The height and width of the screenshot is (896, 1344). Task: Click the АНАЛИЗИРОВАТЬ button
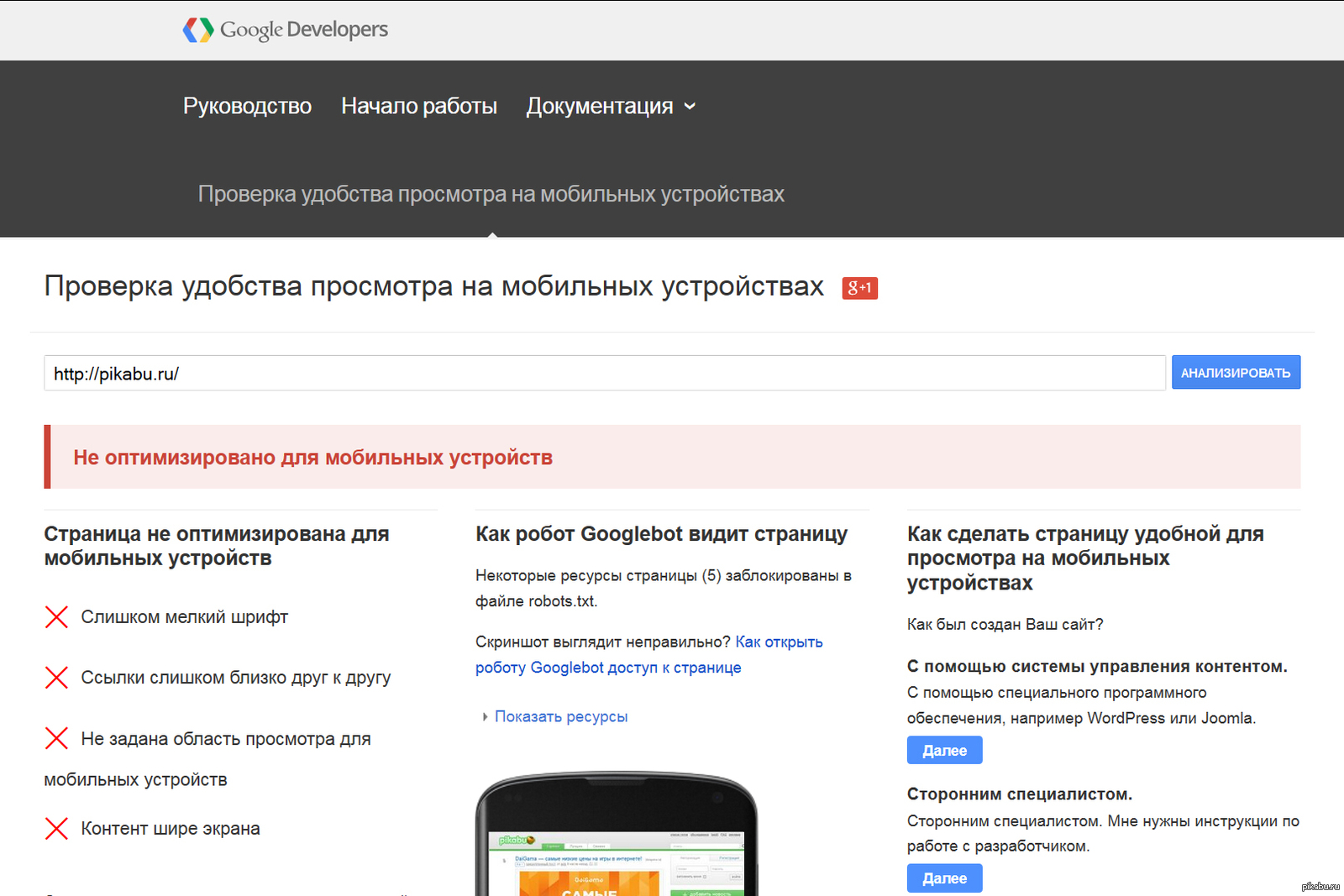[x=1236, y=373]
